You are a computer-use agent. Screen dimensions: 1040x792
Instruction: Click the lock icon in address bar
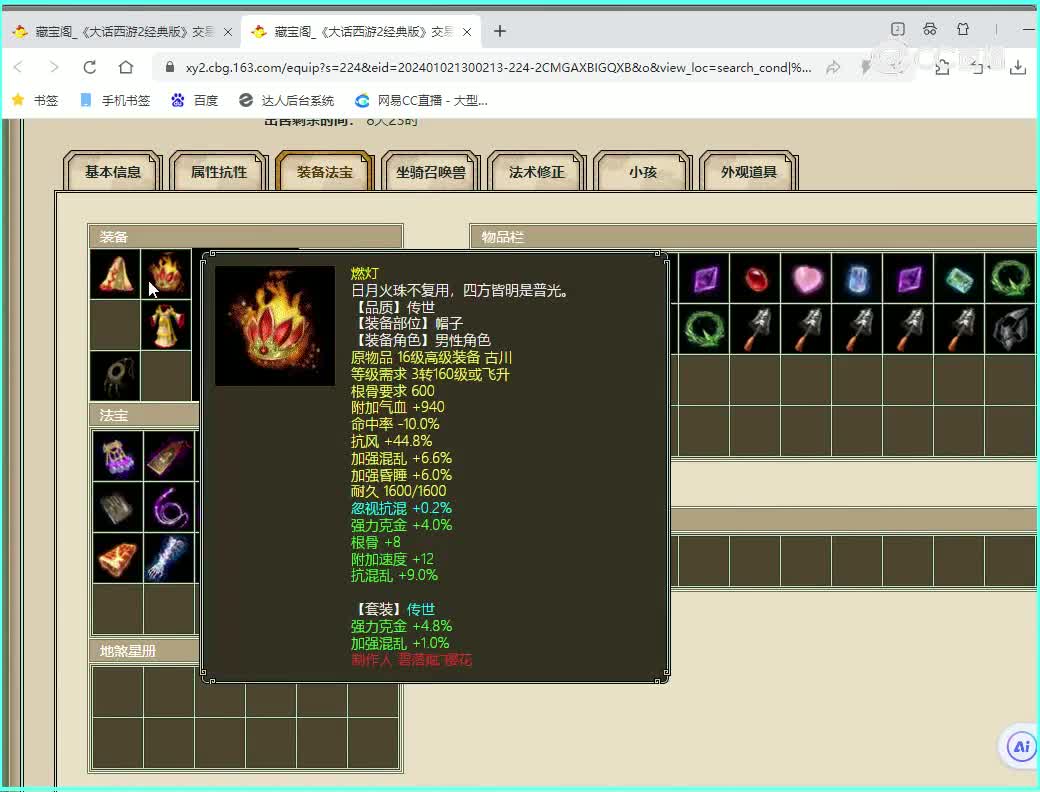(x=170, y=67)
